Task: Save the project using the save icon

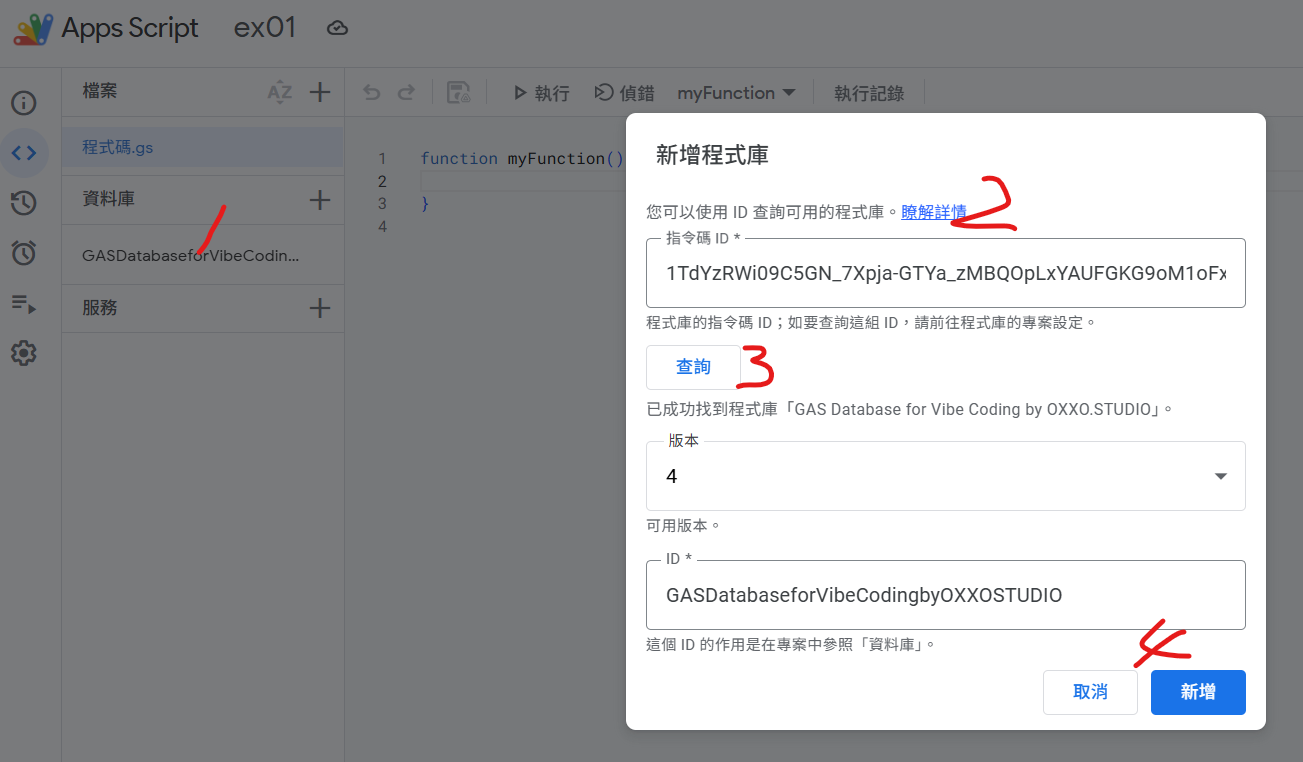Action: 459,92
